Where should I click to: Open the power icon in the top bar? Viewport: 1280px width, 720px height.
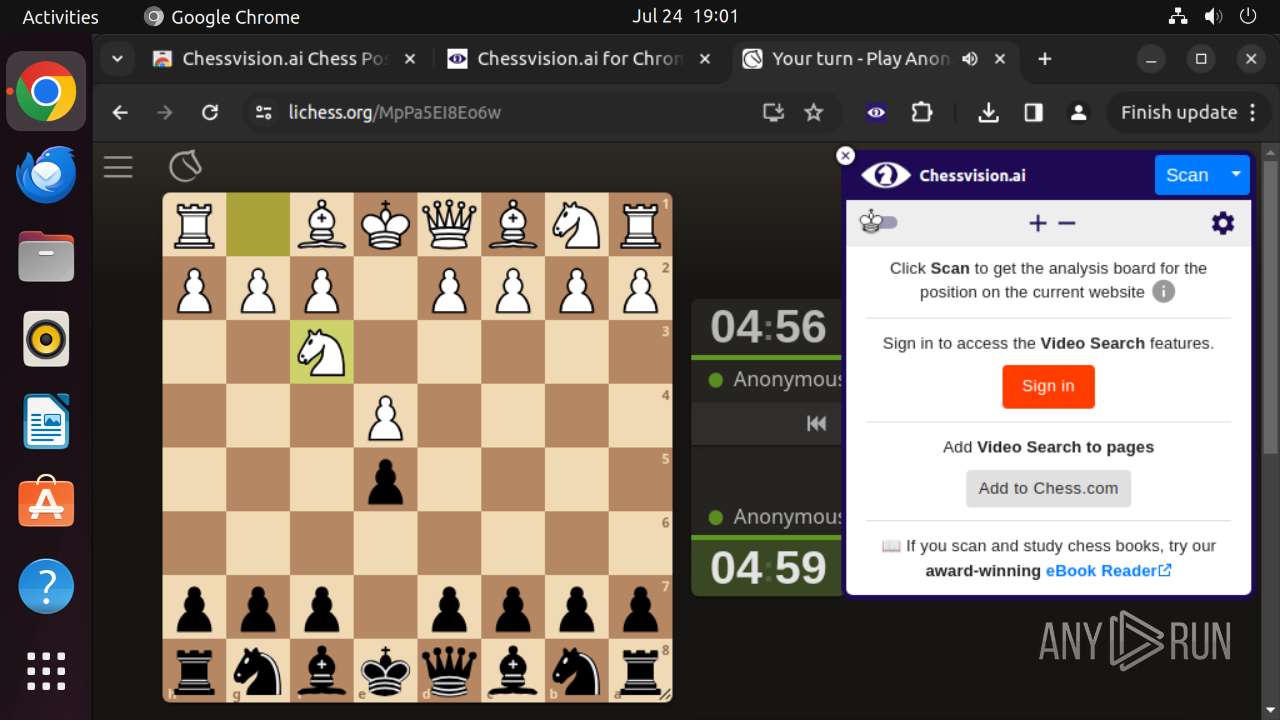click(1247, 16)
